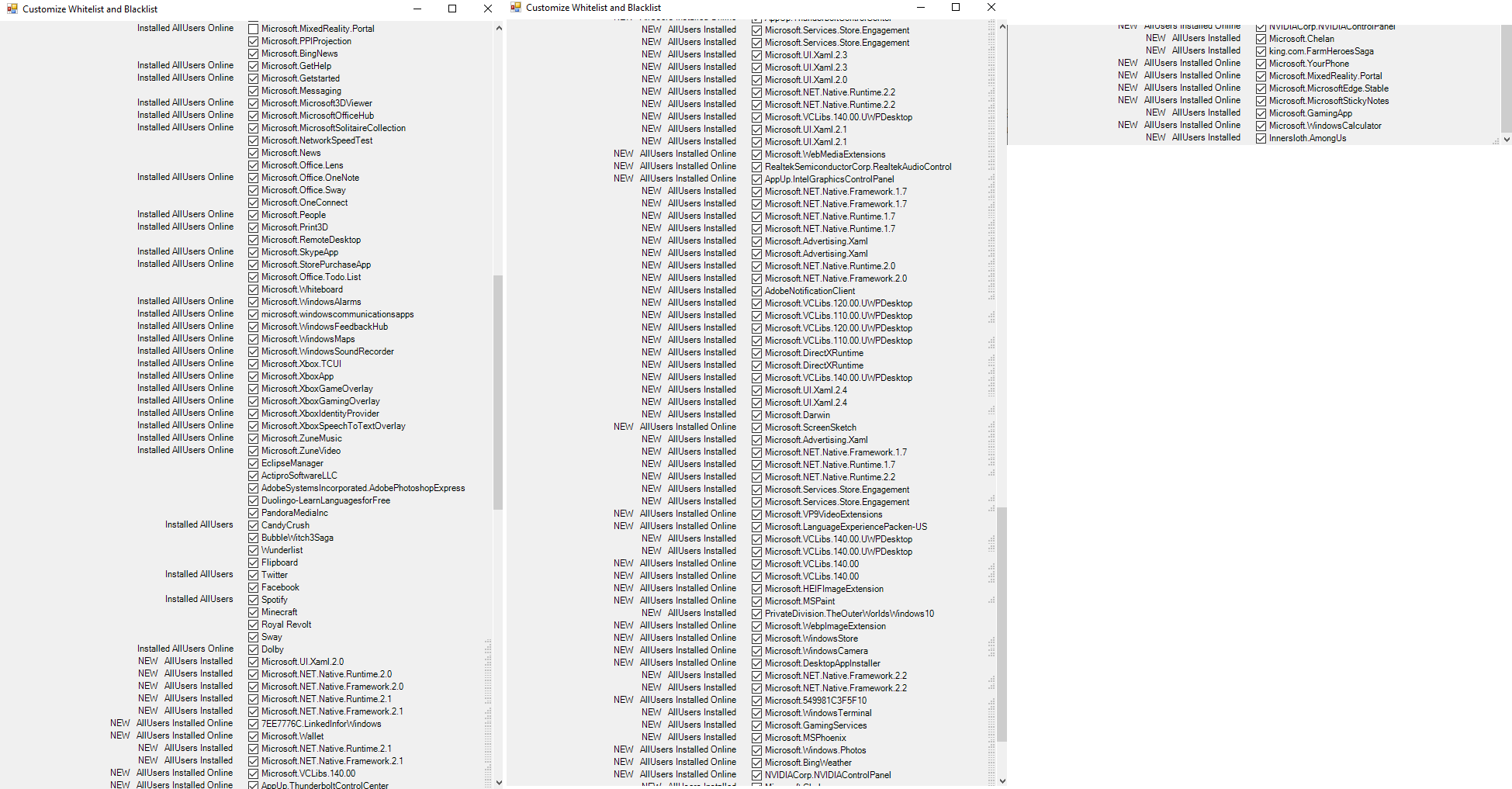Toggle the Microsoft.BingNews checkbox

253,54
